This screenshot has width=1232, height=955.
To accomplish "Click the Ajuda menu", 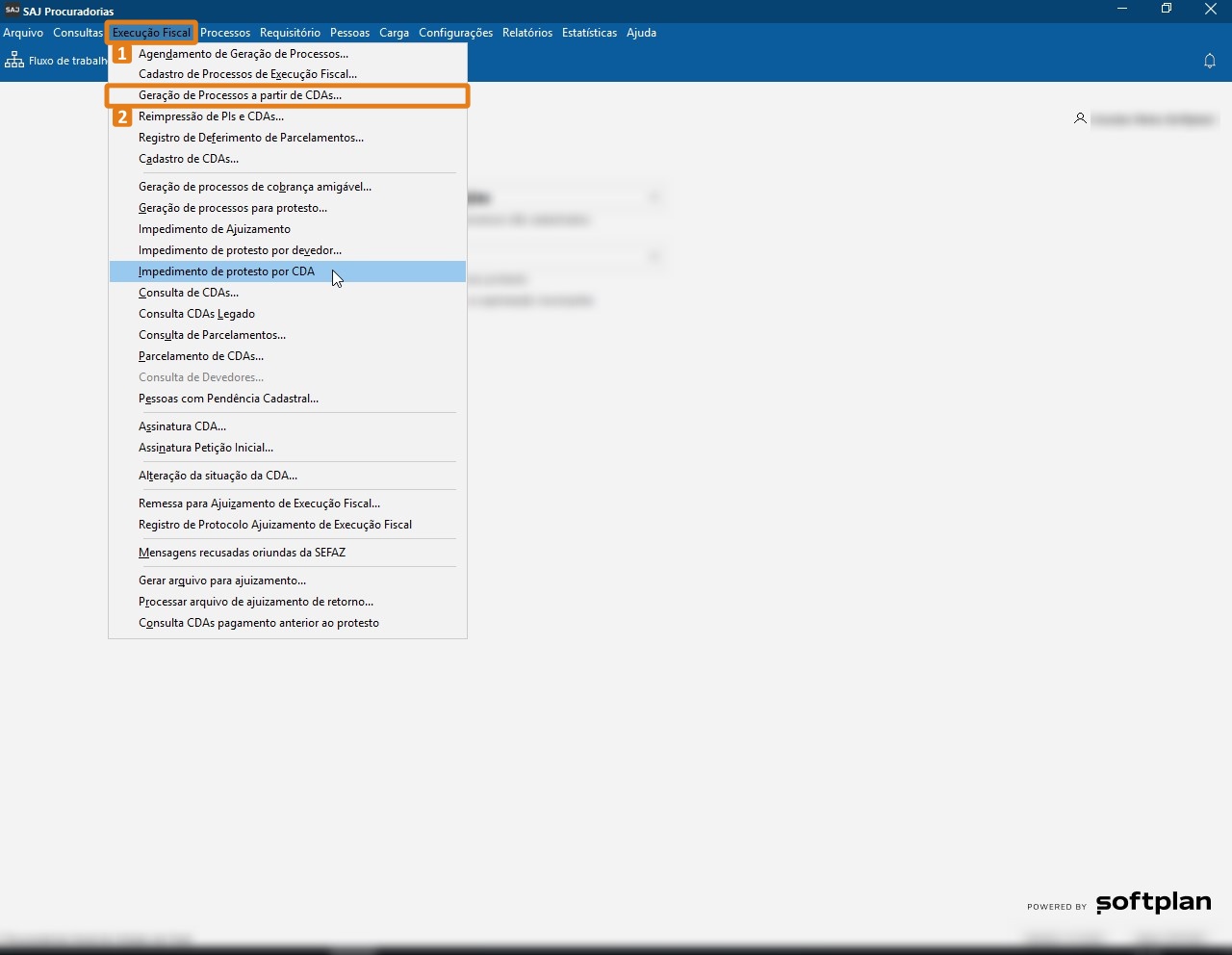I will click(x=641, y=33).
